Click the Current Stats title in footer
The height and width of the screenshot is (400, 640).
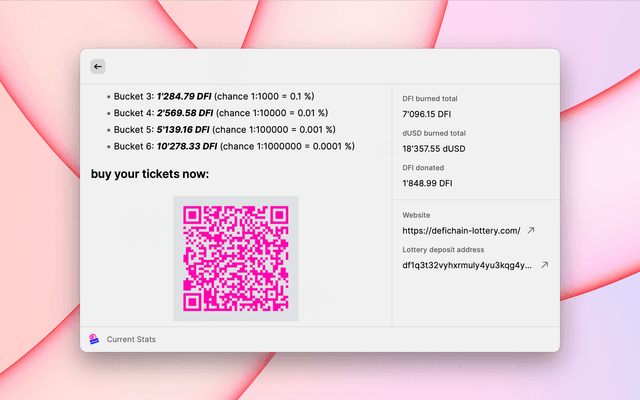click(x=131, y=340)
